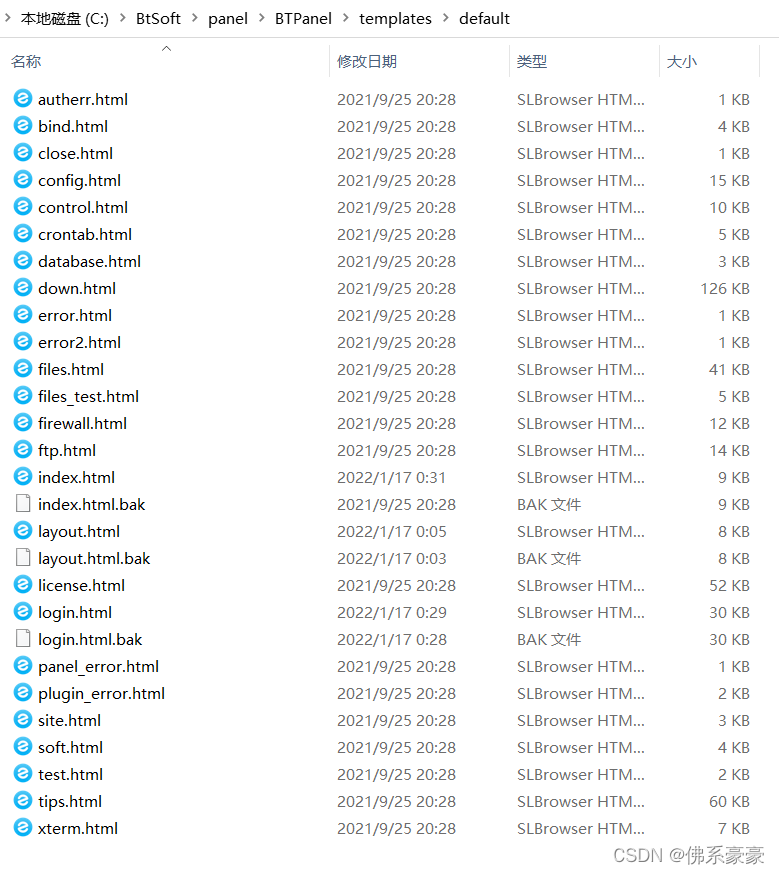779x874 pixels.
Task: Click the error2.html file icon
Action: [23, 342]
